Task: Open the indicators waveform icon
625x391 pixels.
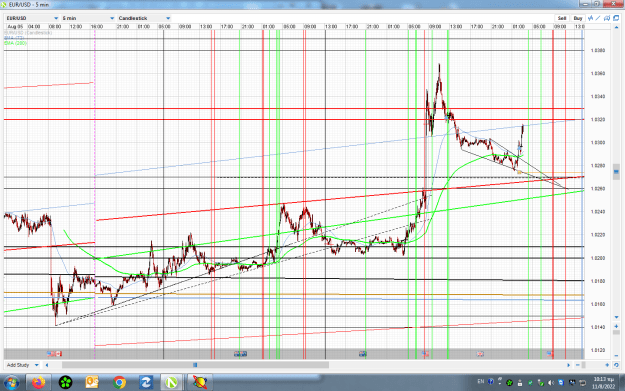Action: [x=591, y=18]
